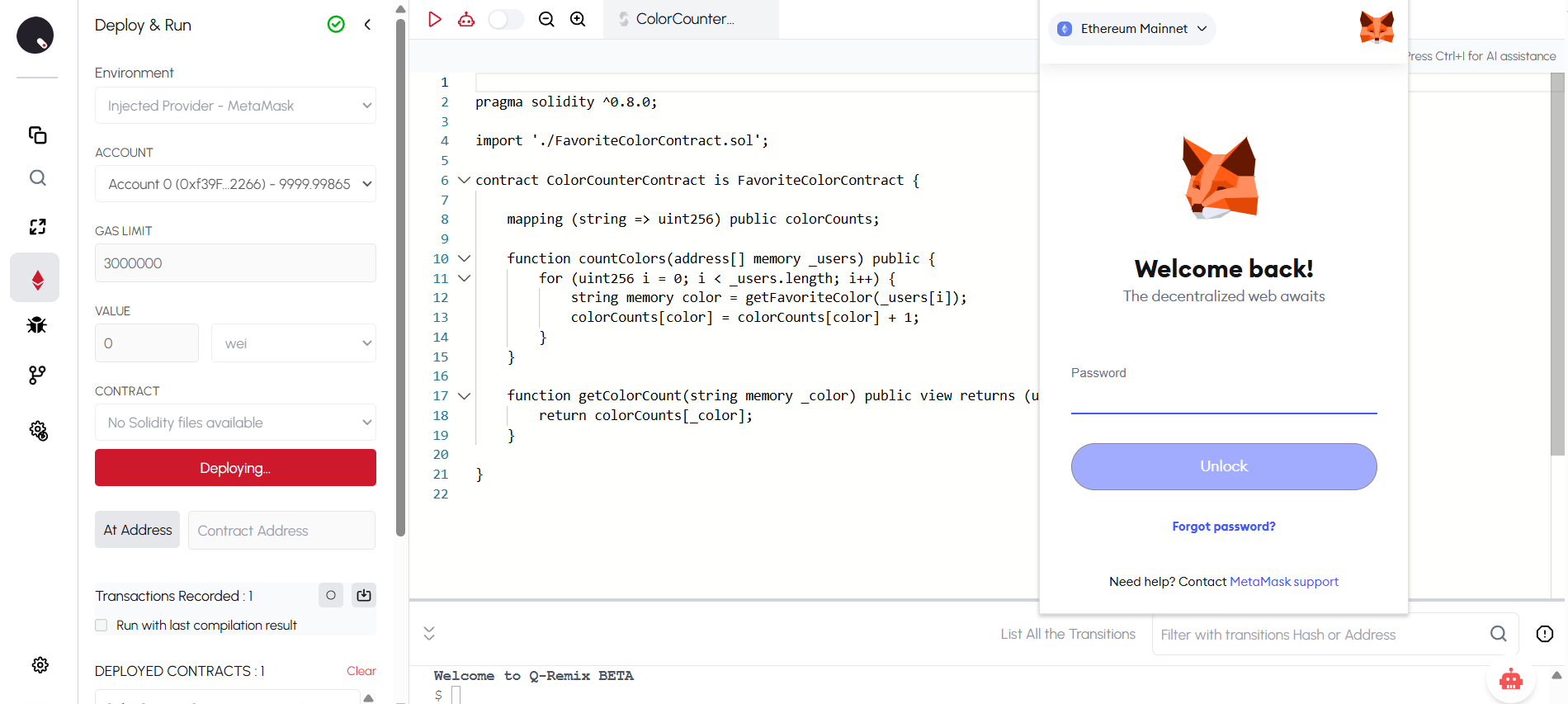The height and width of the screenshot is (704, 1568).
Task: Open the Git source control icon
Action: tap(37, 376)
